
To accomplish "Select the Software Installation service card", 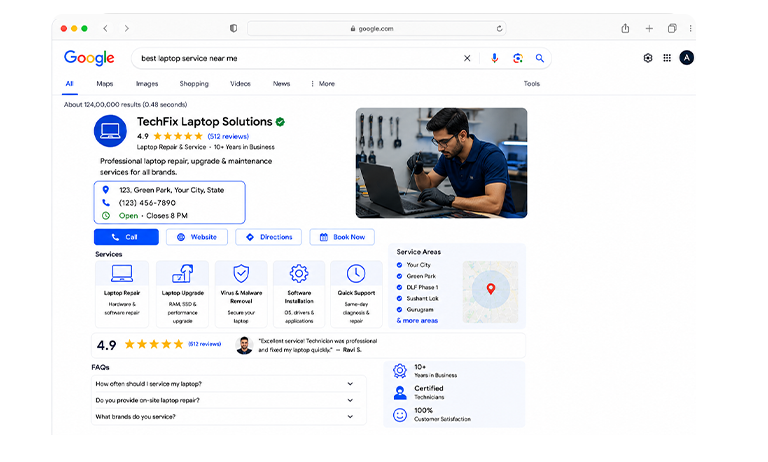I will [299, 294].
